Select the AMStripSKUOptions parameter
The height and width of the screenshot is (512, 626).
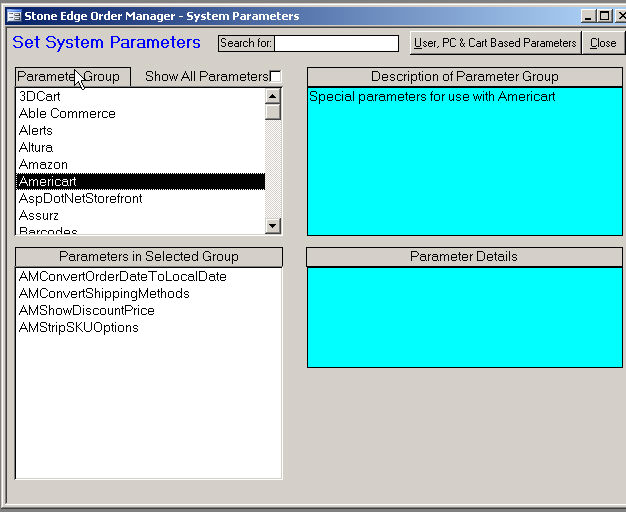click(x=149, y=328)
